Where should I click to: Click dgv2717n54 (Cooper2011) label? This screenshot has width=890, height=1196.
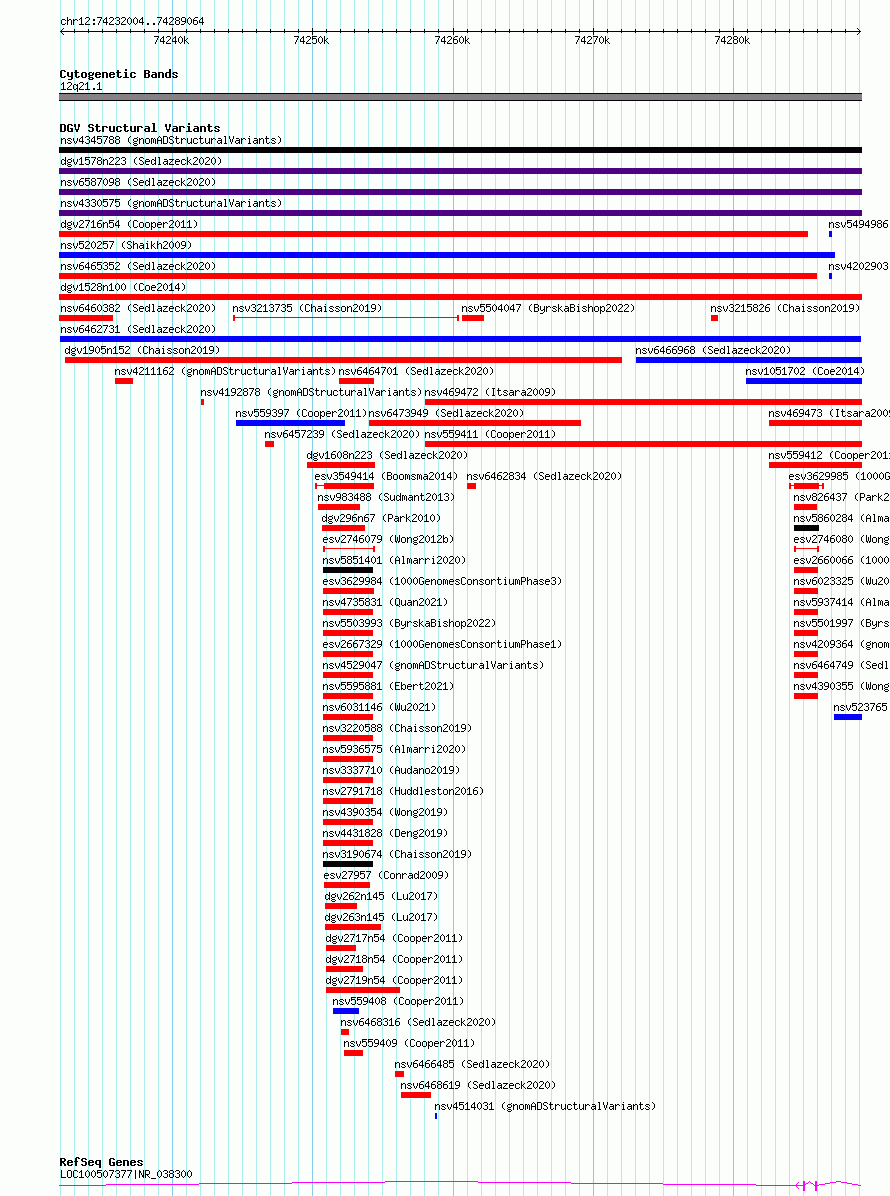[x=394, y=939]
